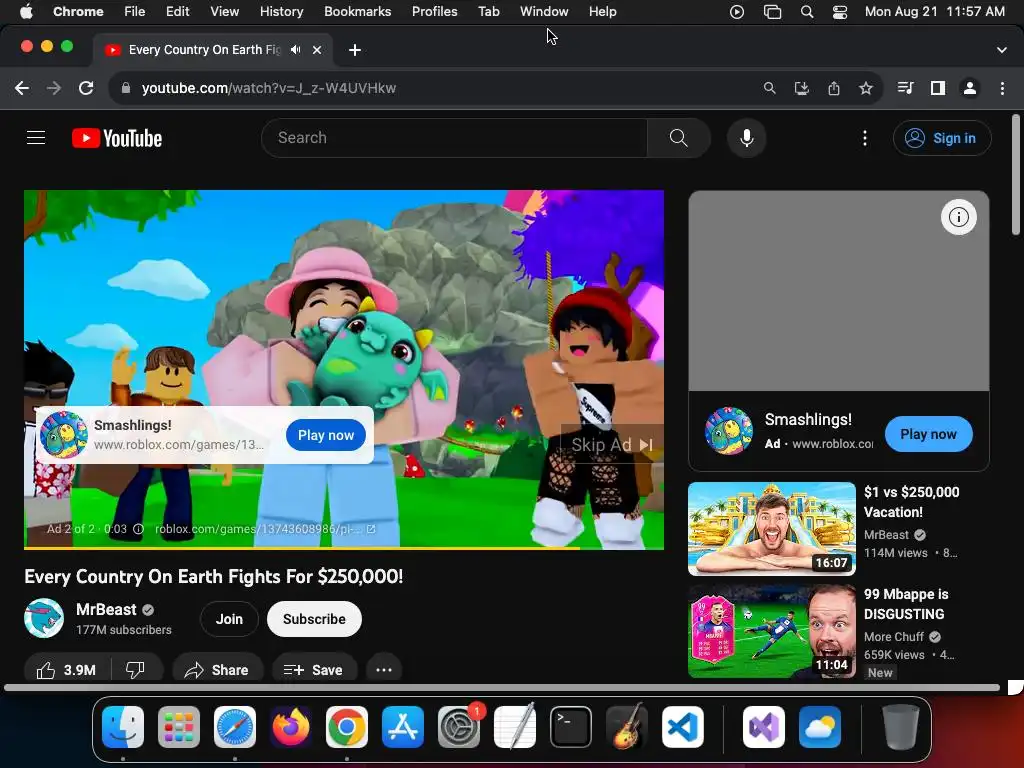Viewport: 1024px width, 768px height.
Task: Go to the YouTube home logo
Action: click(117, 138)
